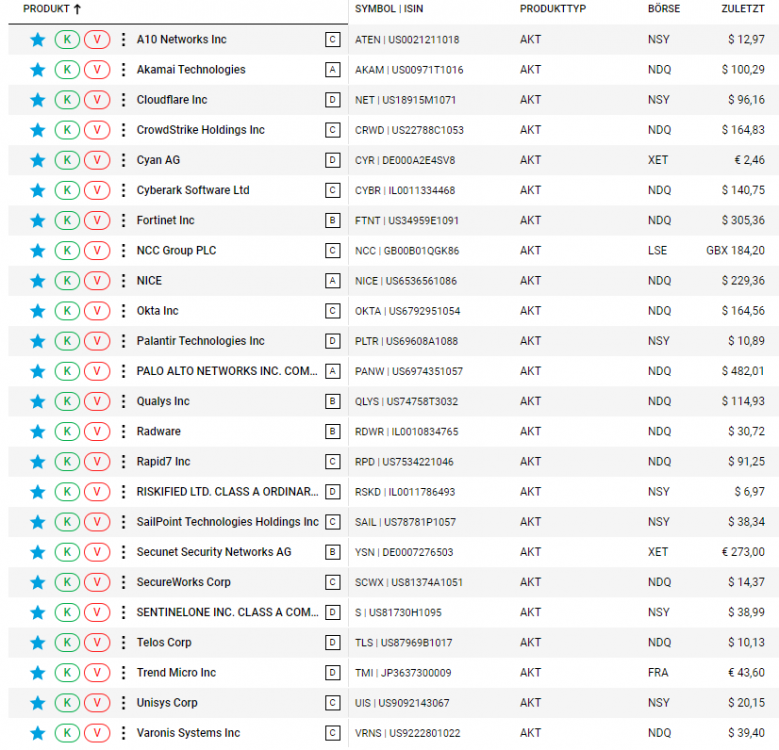The image size is (779, 750).
Task: Buy Secunet Security Networks with K icon
Action: point(67,552)
